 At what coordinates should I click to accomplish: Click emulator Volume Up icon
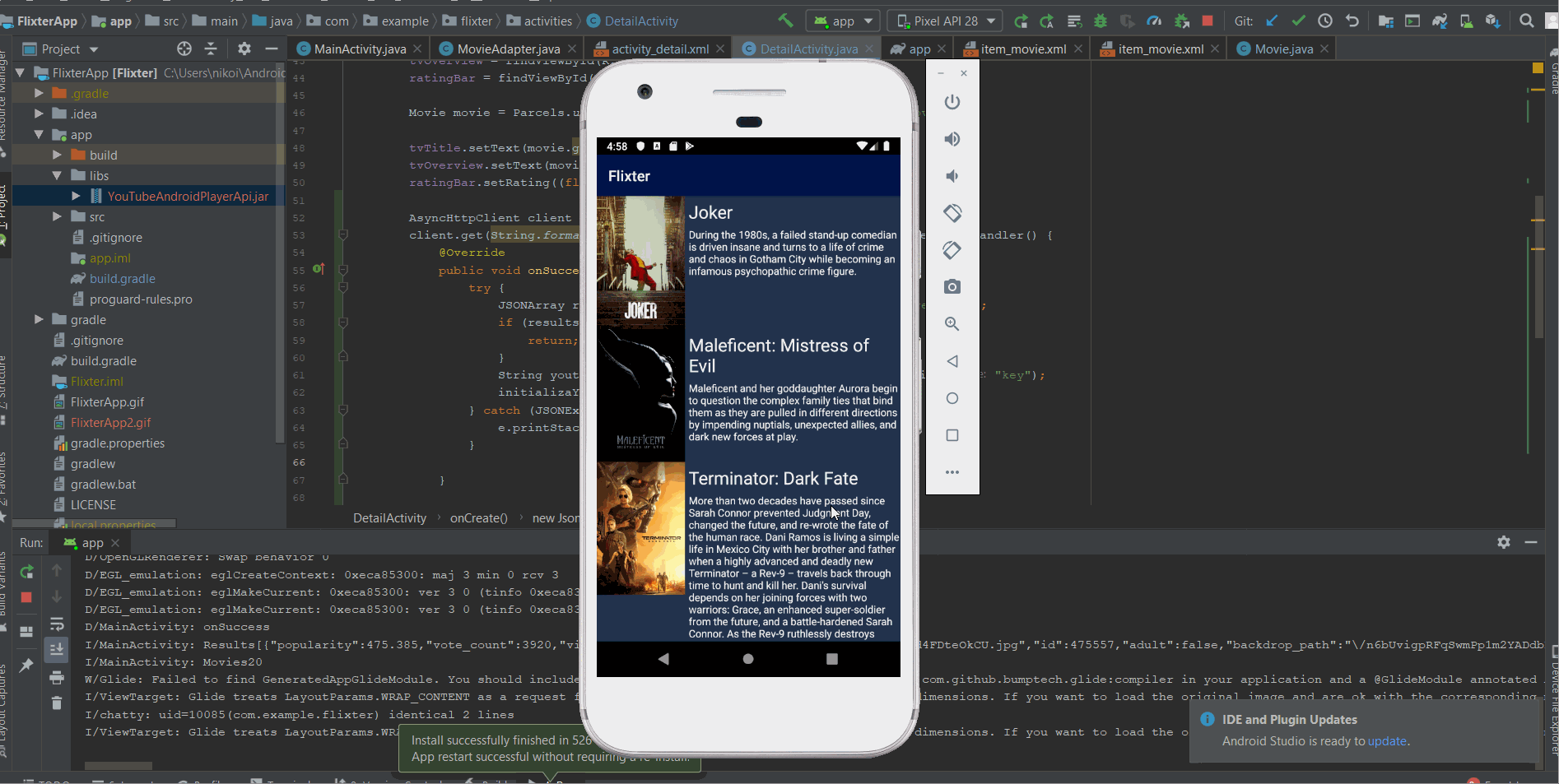pos(952,139)
